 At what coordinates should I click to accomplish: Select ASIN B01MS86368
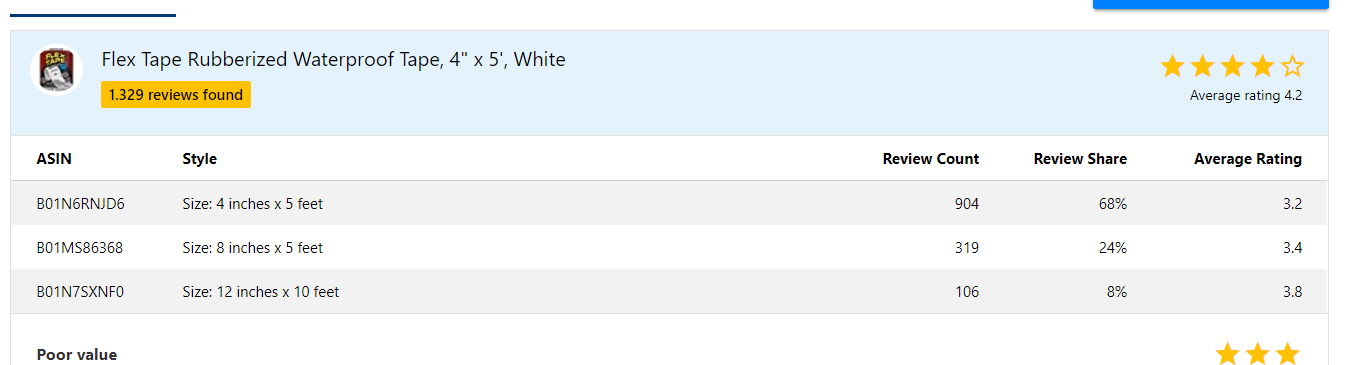[x=80, y=248]
